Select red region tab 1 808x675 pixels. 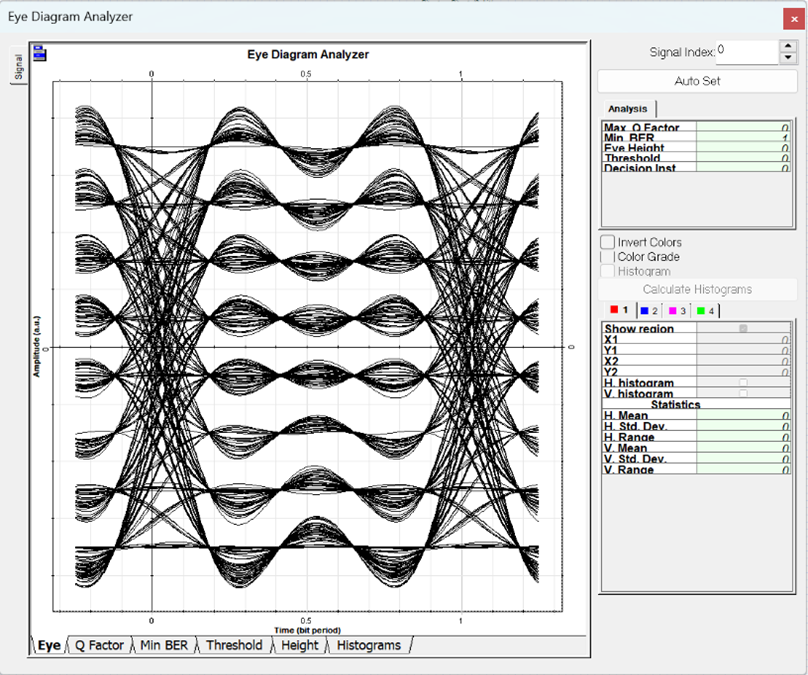point(619,310)
